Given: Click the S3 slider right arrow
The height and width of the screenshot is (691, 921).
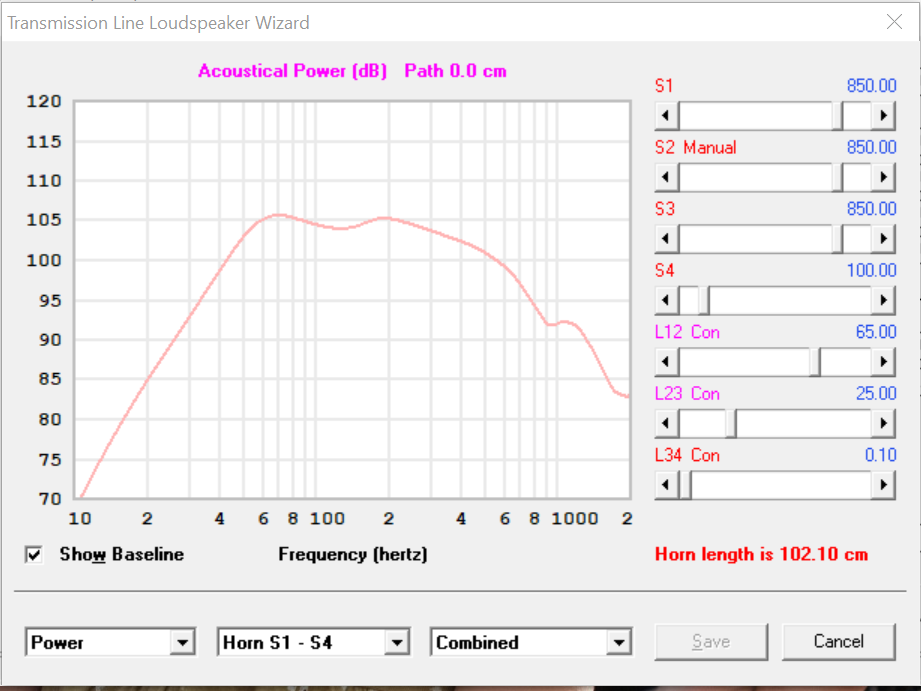Looking at the screenshot, I should pyautogui.click(x=883, y=239).
